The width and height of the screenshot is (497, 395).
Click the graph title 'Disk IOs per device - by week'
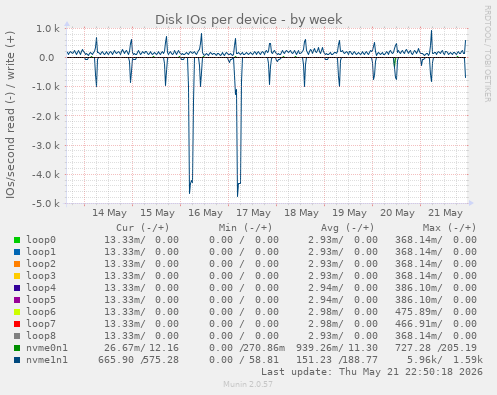(x=249, y=20)
